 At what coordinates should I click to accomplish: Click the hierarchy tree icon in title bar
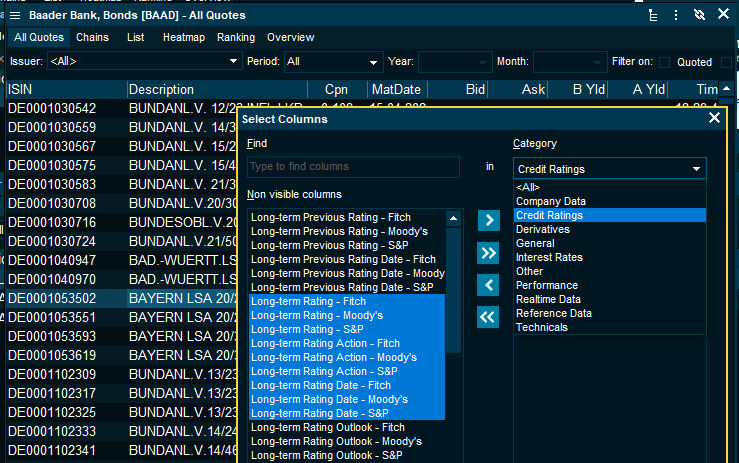tap(653, 15)
